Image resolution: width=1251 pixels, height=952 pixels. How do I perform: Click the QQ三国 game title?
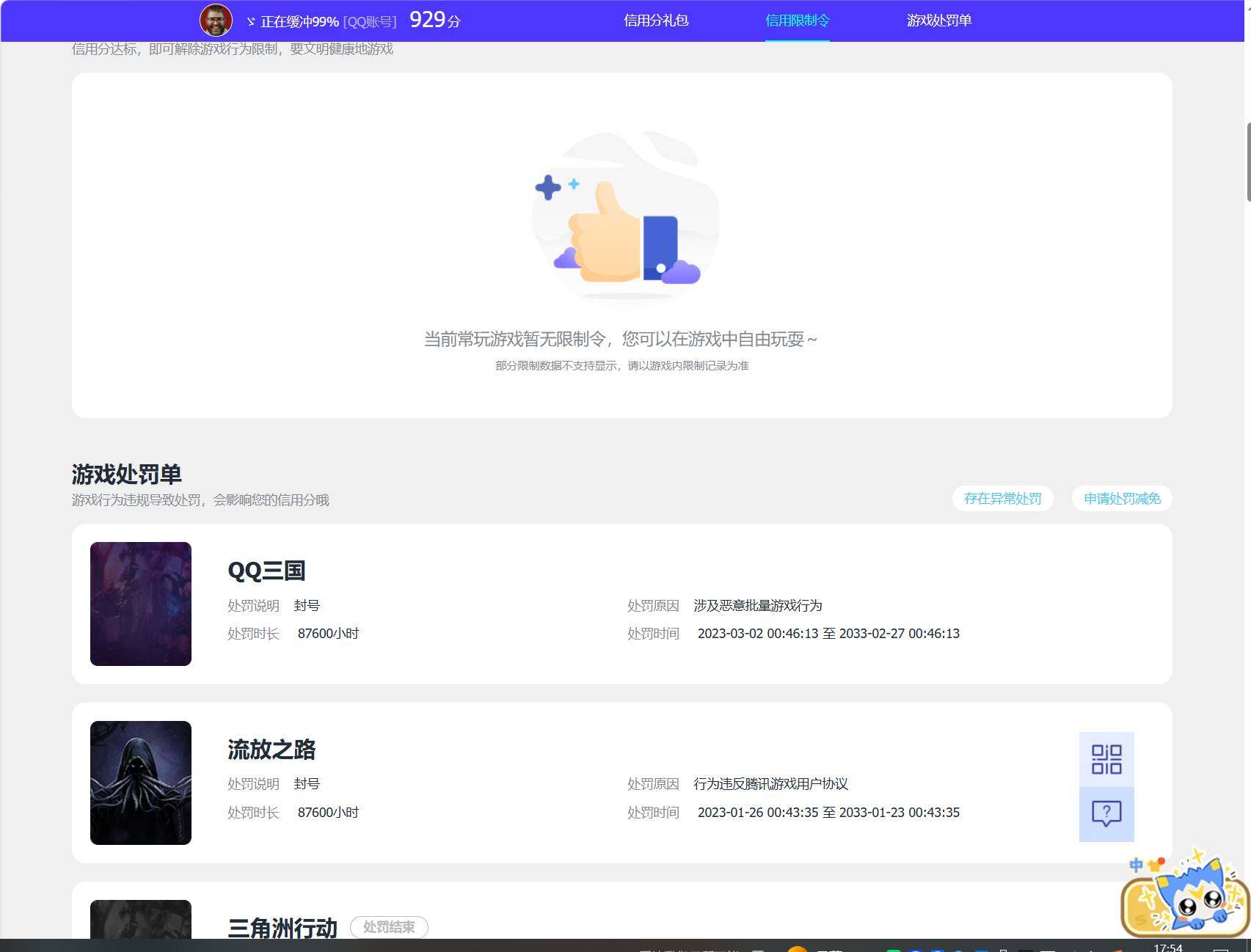tap(266, 571)
